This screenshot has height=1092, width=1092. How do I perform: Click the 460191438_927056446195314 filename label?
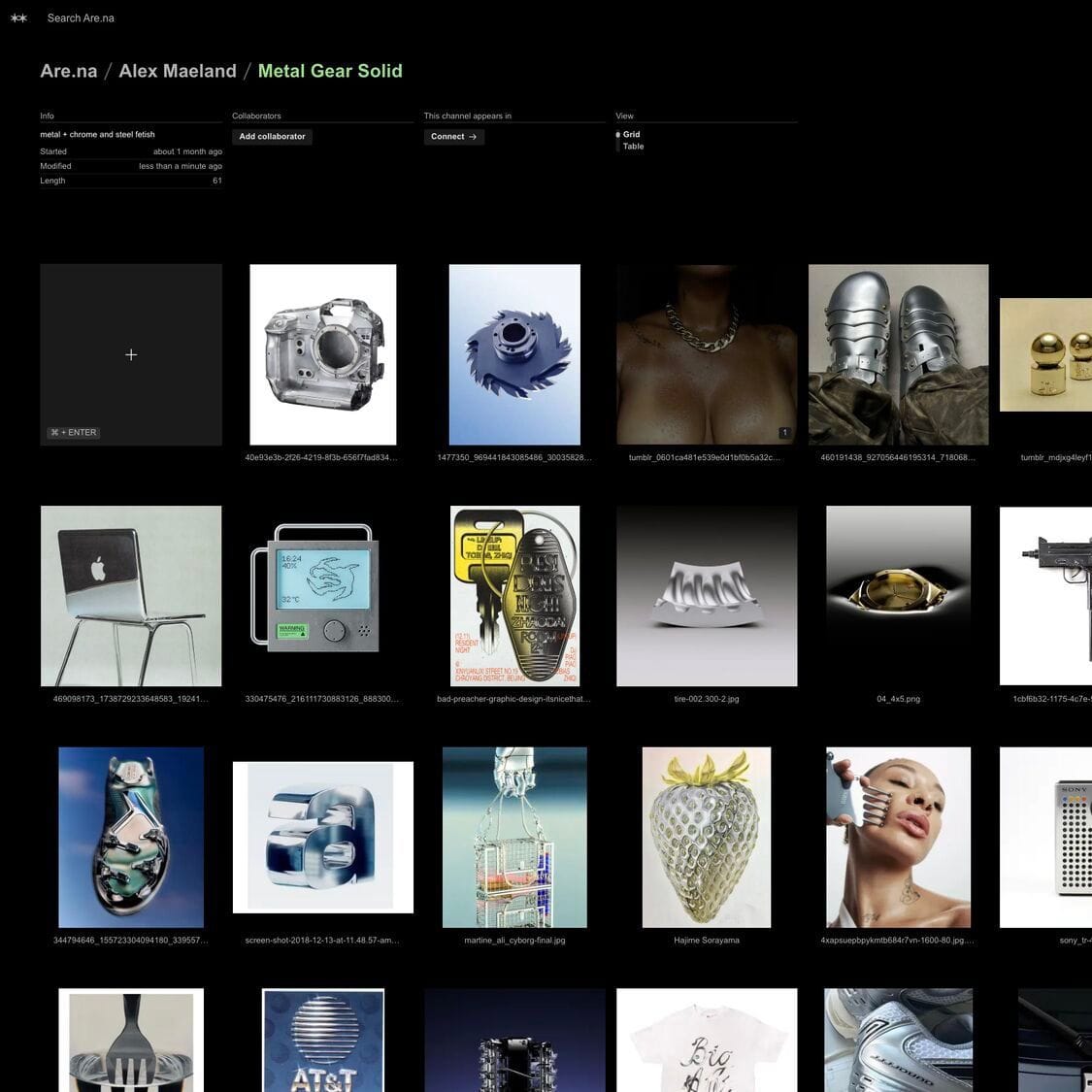pos(898,457)
